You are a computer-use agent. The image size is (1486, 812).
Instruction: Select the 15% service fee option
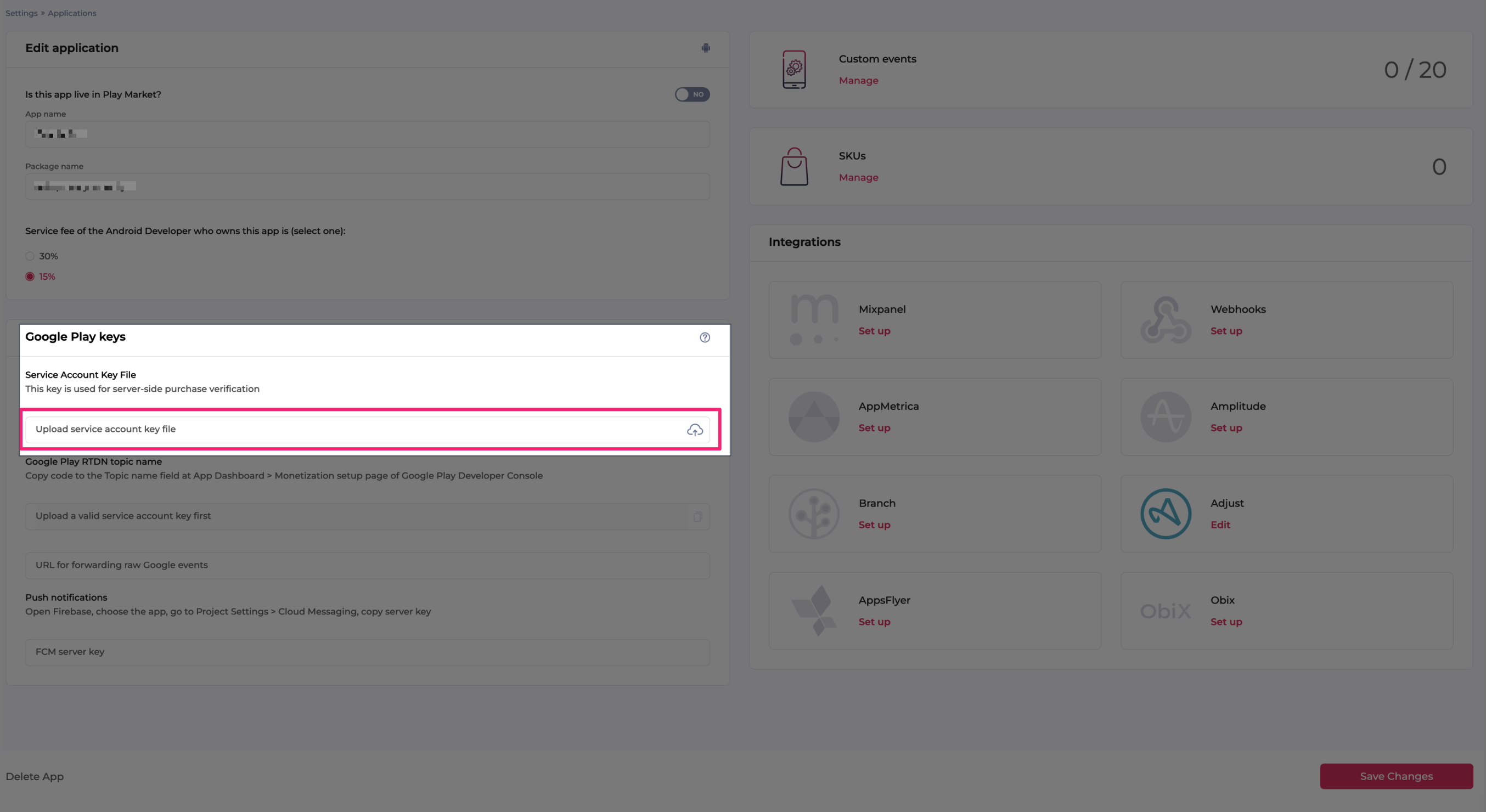coord(30,276)
